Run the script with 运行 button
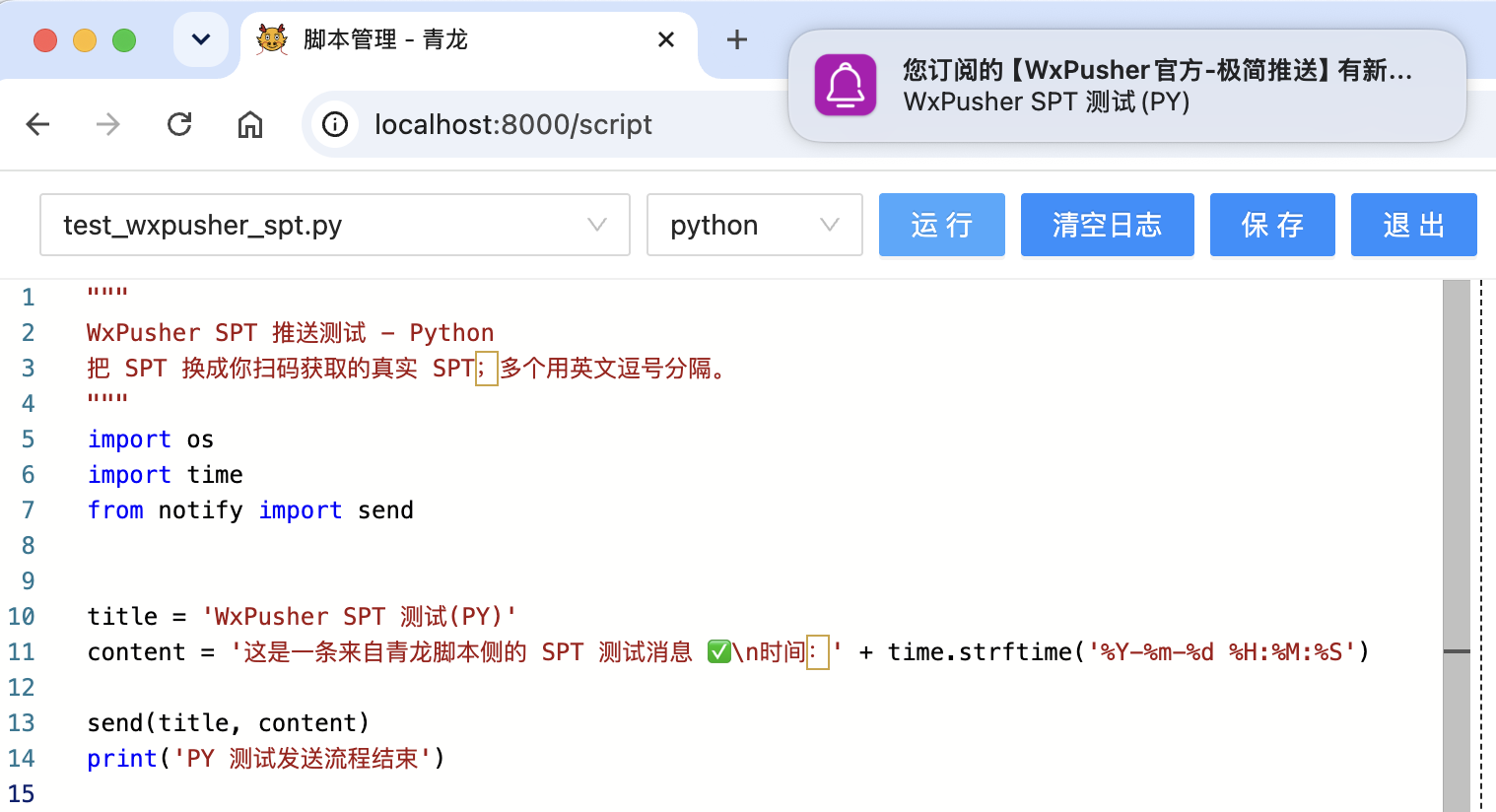Screen dimensions: 1496x812 [x=942, y=225]
